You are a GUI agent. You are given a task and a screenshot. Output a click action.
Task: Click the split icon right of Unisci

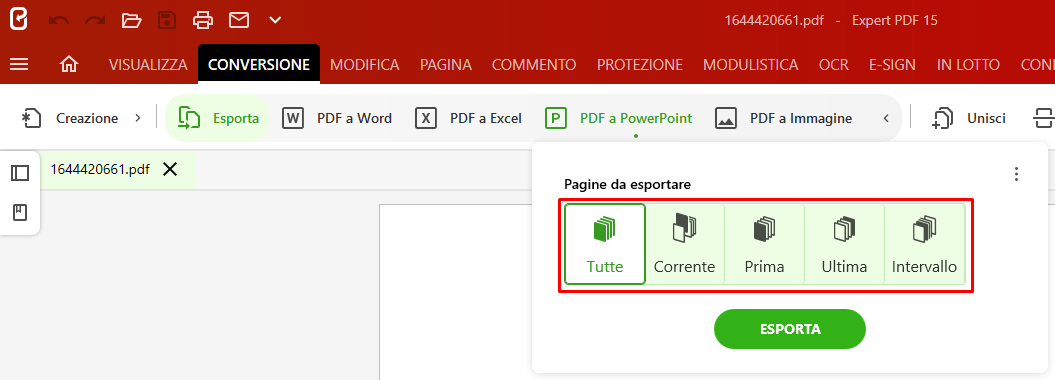(1043, 118)
